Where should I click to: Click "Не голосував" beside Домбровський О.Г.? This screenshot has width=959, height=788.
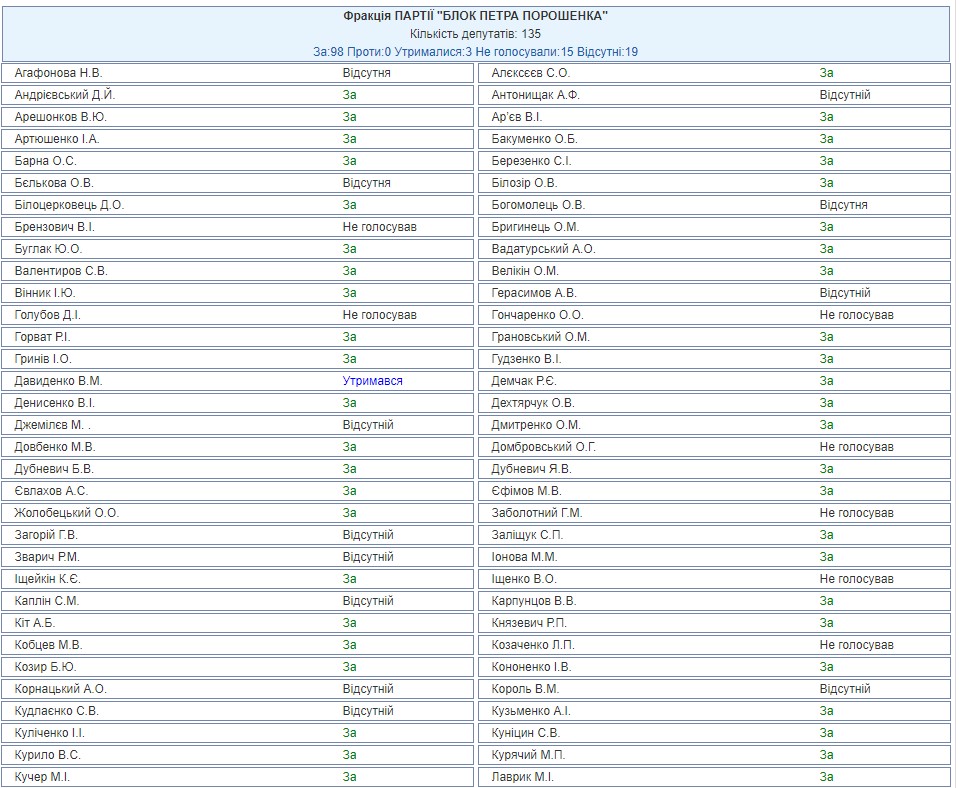[x=856, y=447]
